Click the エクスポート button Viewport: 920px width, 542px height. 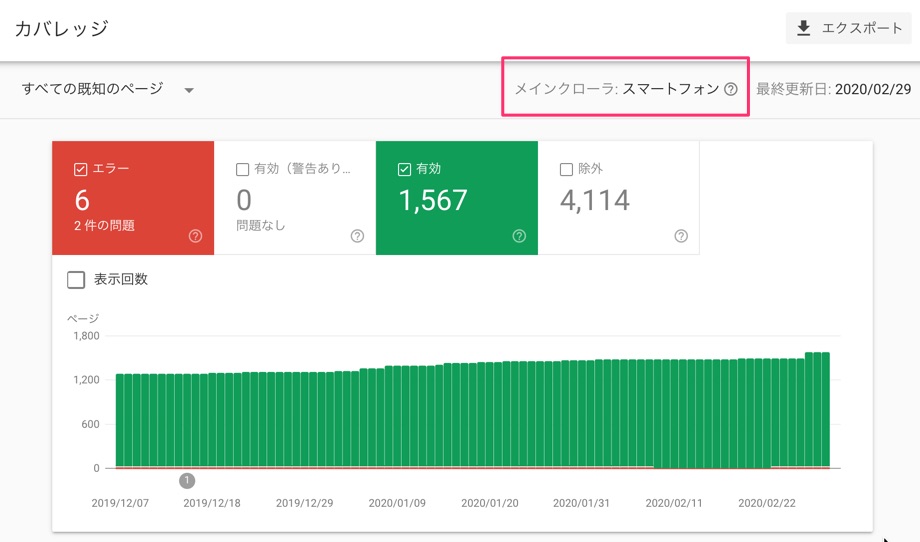coord(849,28)
